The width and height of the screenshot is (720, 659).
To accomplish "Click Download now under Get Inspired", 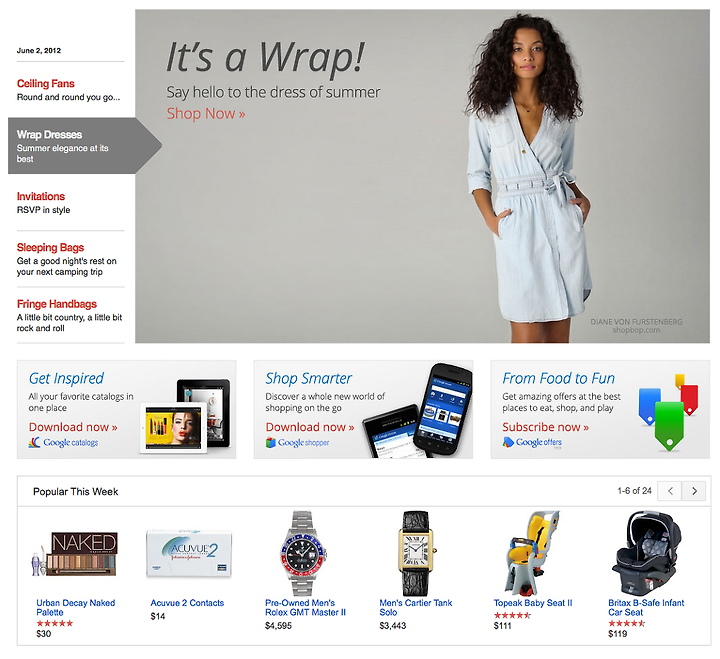I will coord(73,427).
